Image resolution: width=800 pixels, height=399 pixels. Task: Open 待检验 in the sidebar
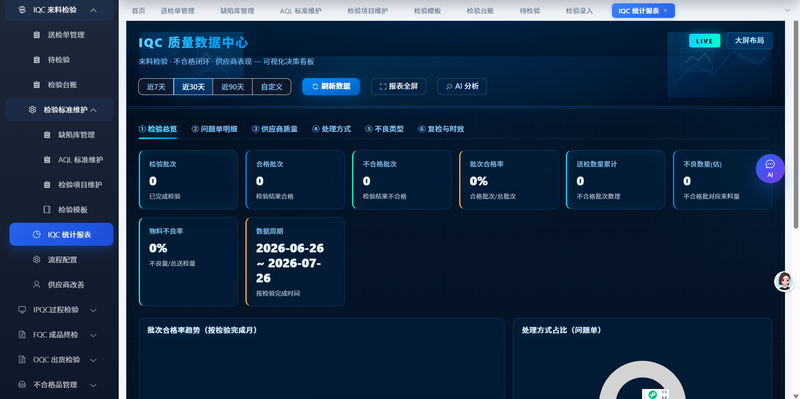pos(59,60)
